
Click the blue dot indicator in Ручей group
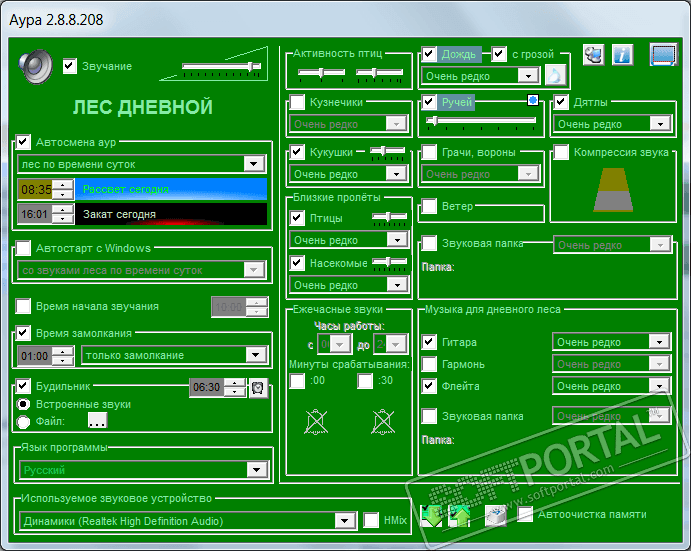533,100
